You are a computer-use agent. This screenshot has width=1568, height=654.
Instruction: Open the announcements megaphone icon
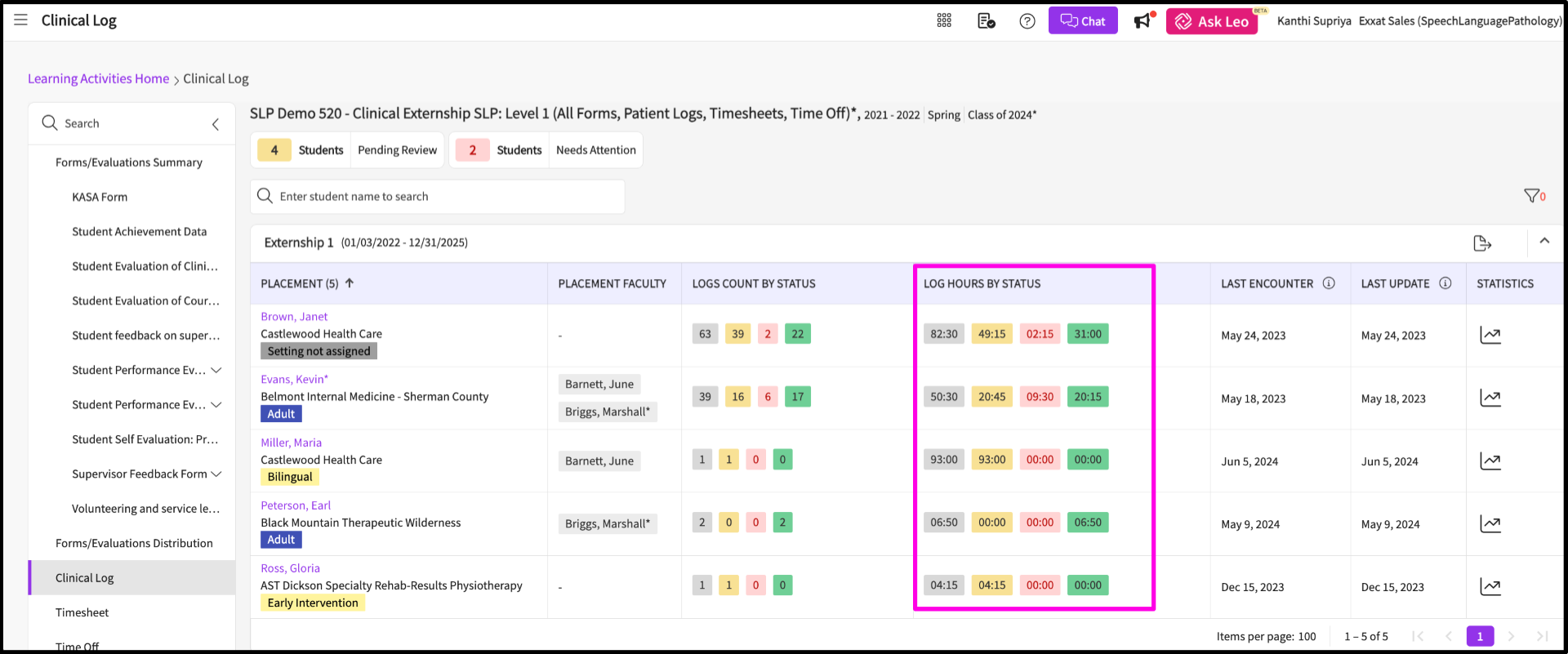1143,21
